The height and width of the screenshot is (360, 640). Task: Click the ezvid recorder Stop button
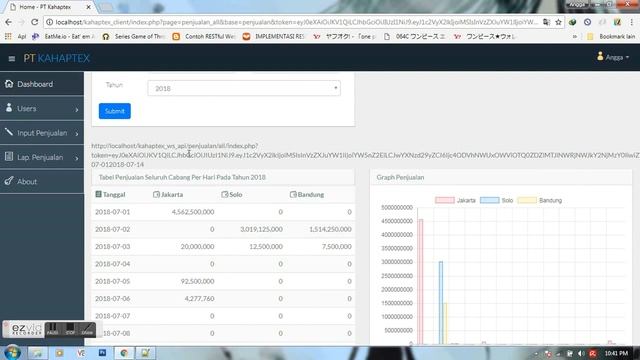pos(70,329)
